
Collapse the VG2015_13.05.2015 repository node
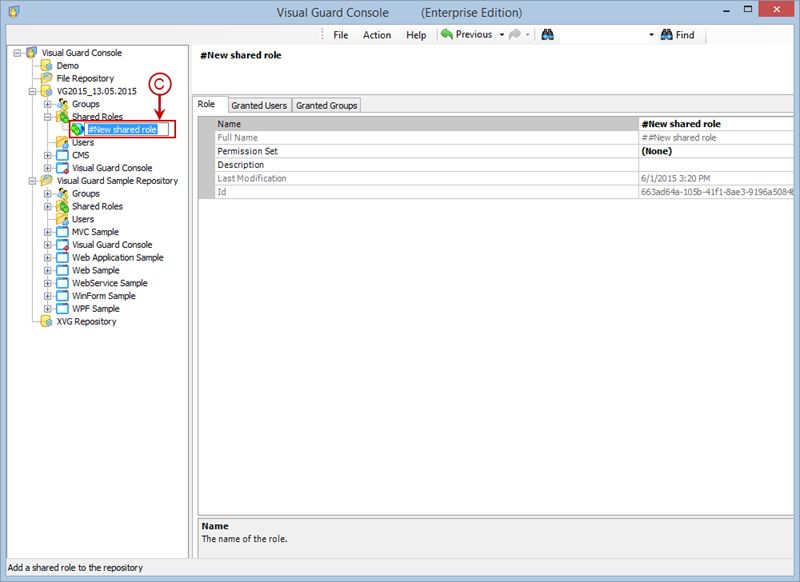pos(32,91)
